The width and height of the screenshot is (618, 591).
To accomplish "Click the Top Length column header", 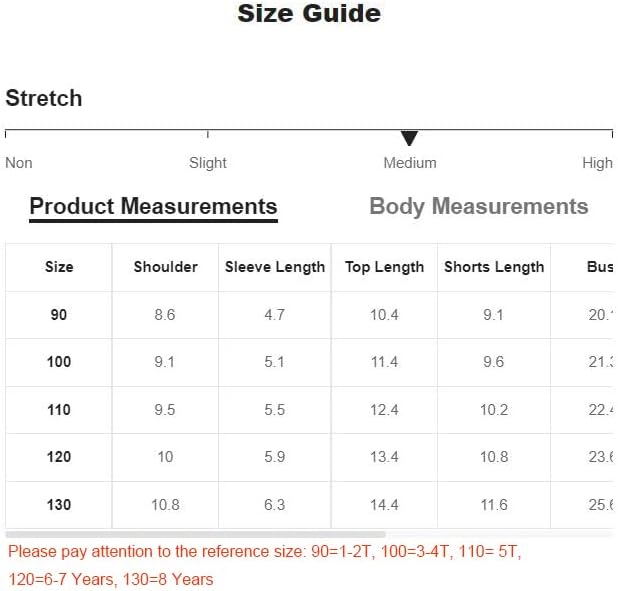I will (x=384, y=267).
